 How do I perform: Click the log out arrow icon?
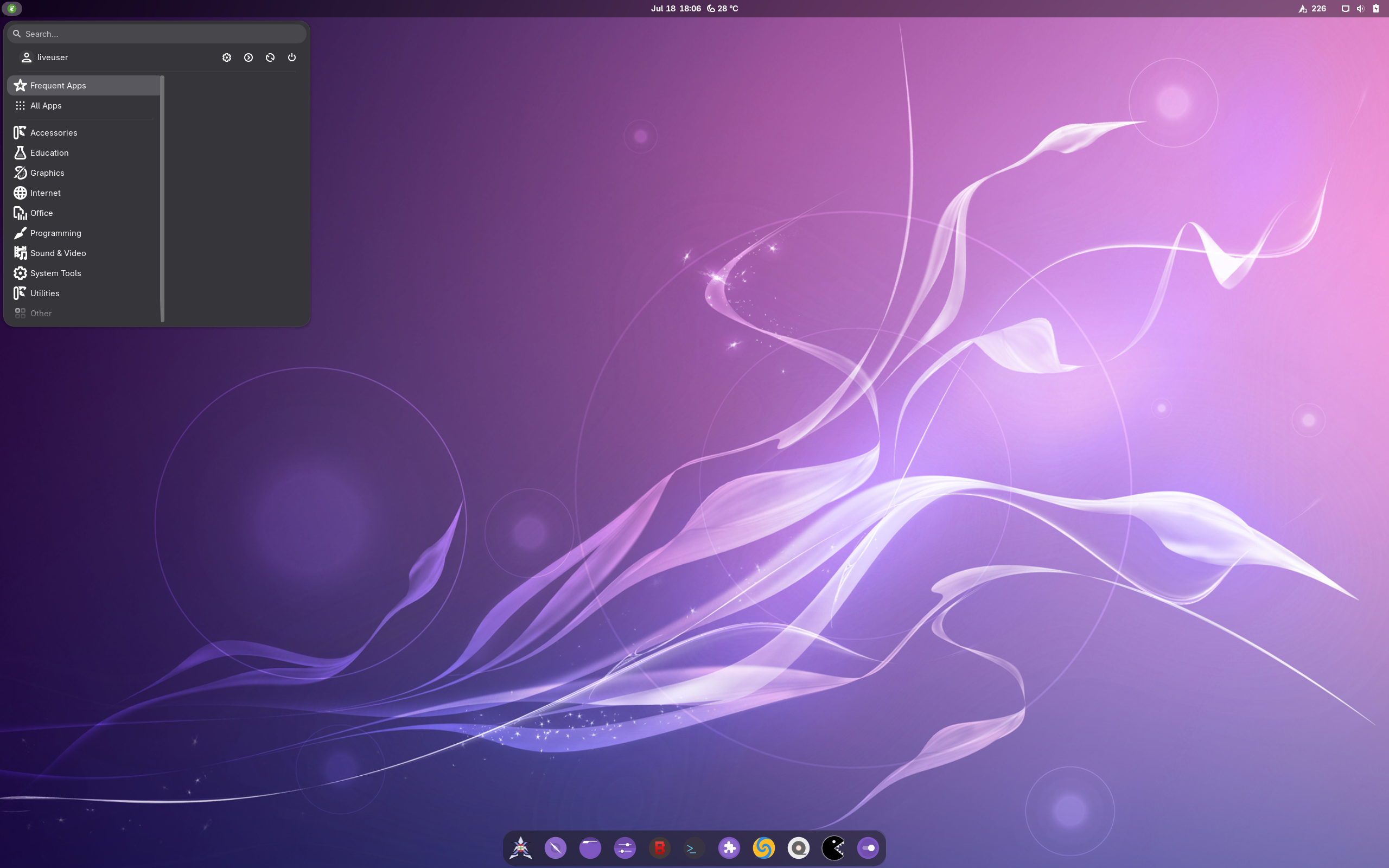(249, 58)
